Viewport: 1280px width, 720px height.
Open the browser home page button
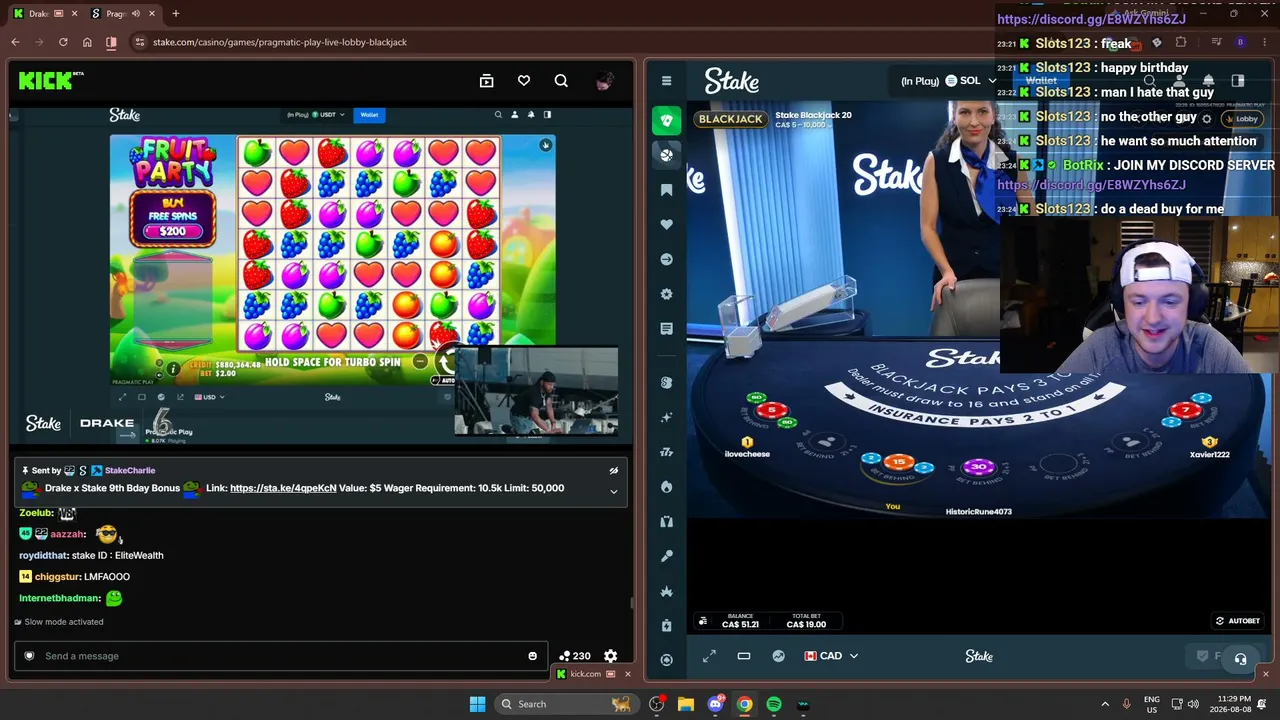[87, 42]
